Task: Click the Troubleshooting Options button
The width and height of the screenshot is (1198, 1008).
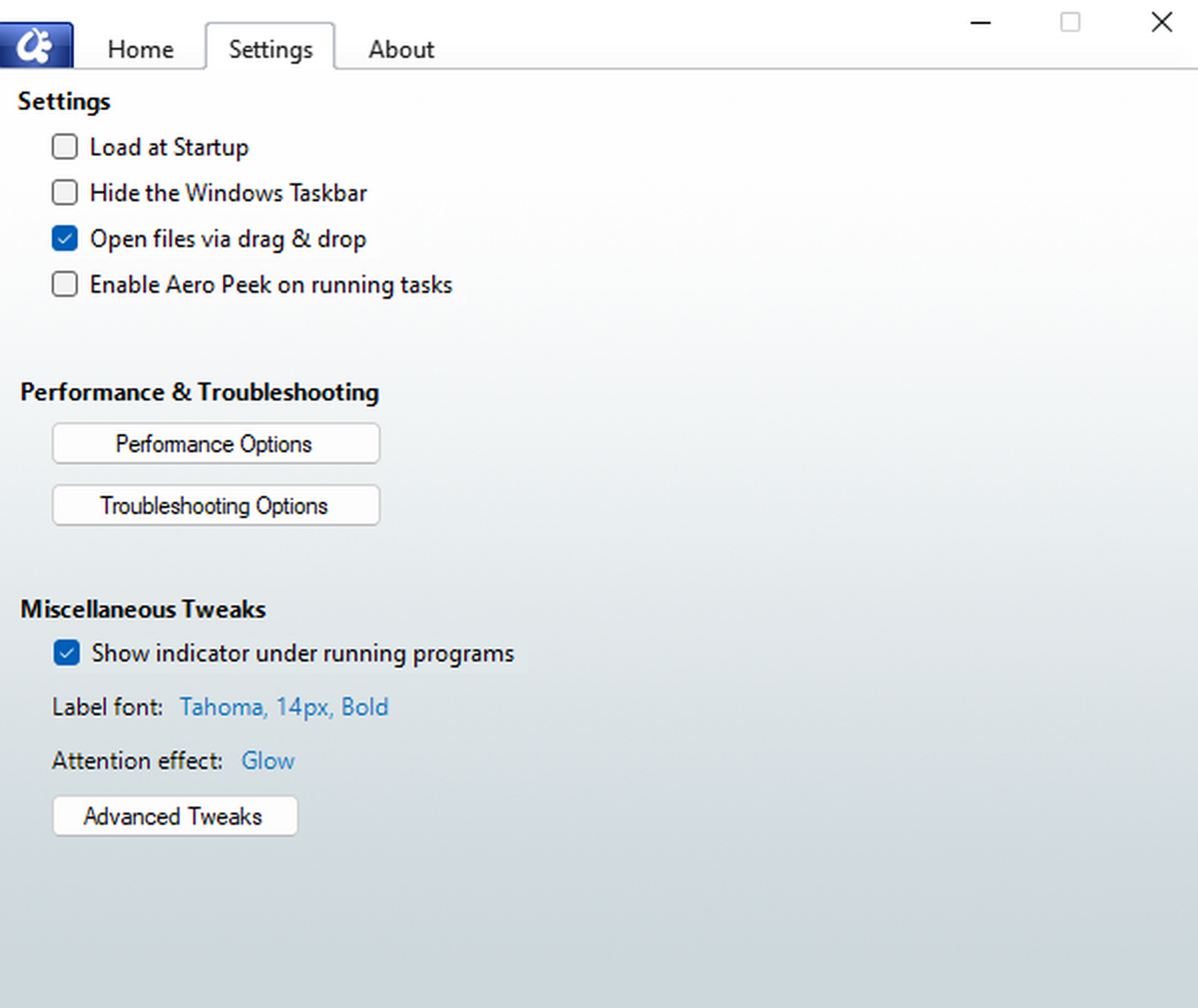Action: tap(216, 506)
